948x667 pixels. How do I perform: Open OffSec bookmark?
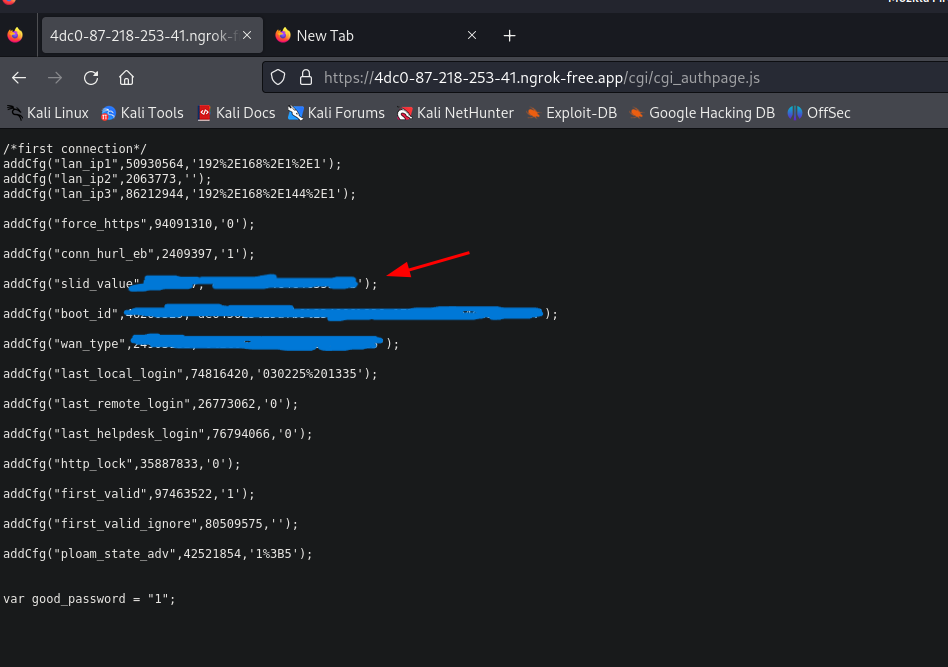[x=819, y=113]
